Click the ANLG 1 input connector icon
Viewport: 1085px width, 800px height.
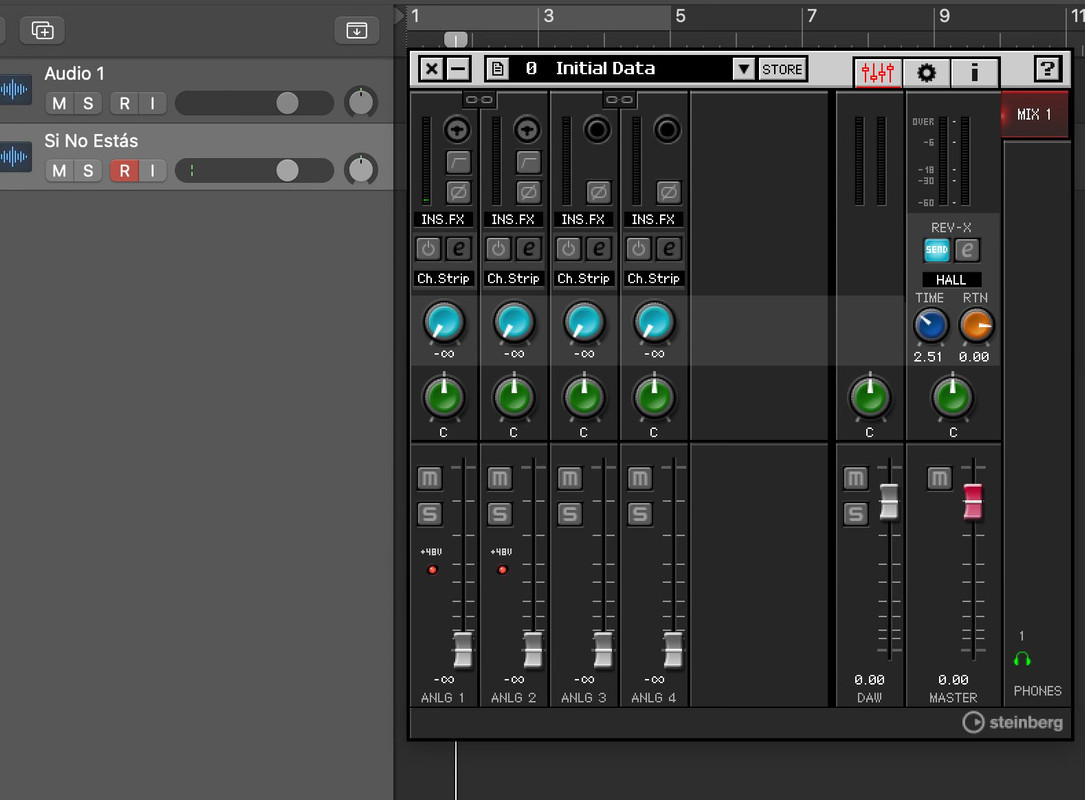tap(457, 129)
